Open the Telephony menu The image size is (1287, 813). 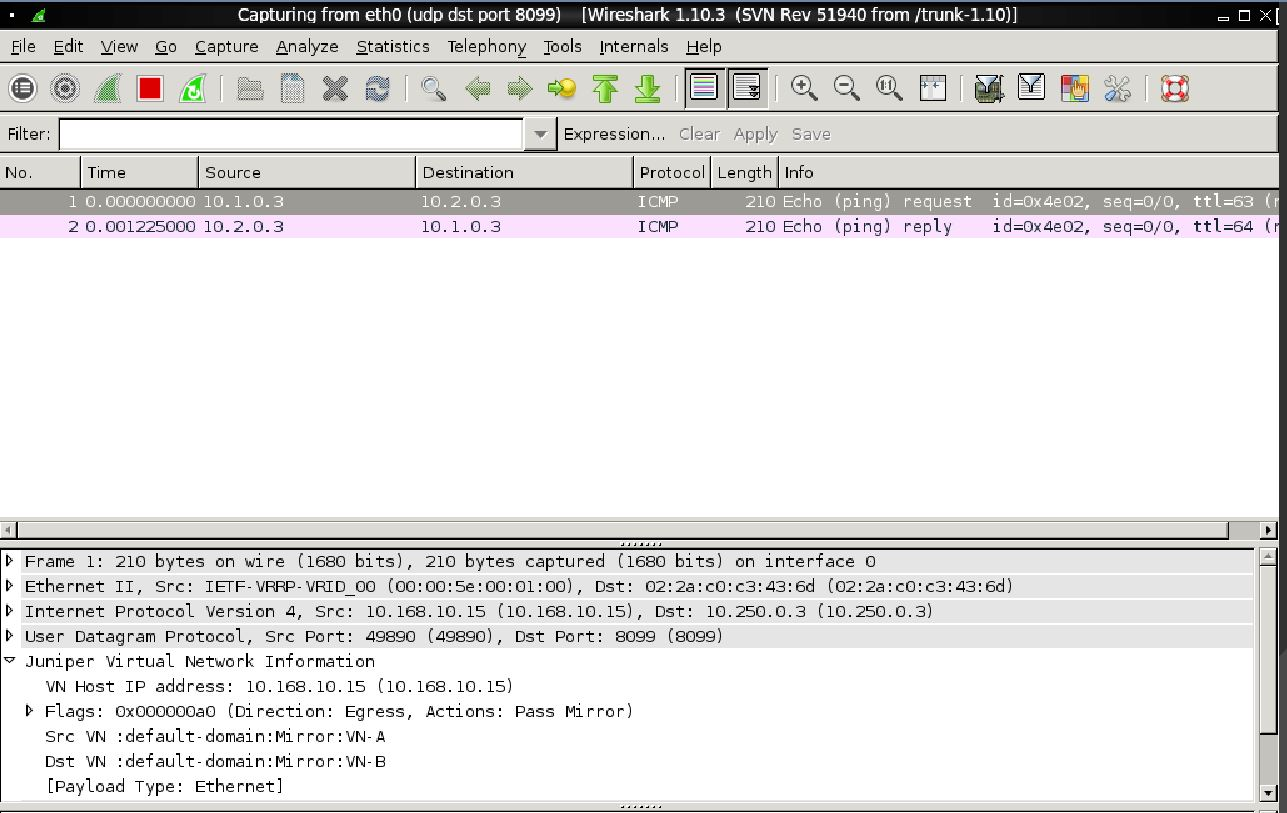(486, 46)
